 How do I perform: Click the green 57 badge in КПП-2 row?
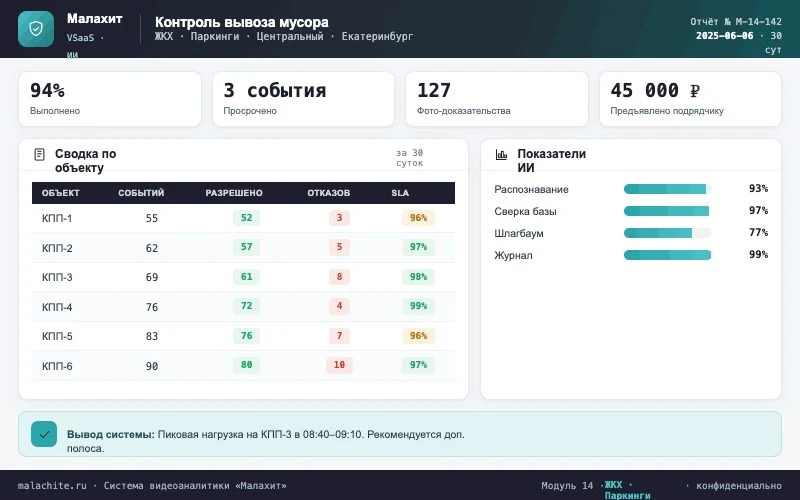point(246,247)
